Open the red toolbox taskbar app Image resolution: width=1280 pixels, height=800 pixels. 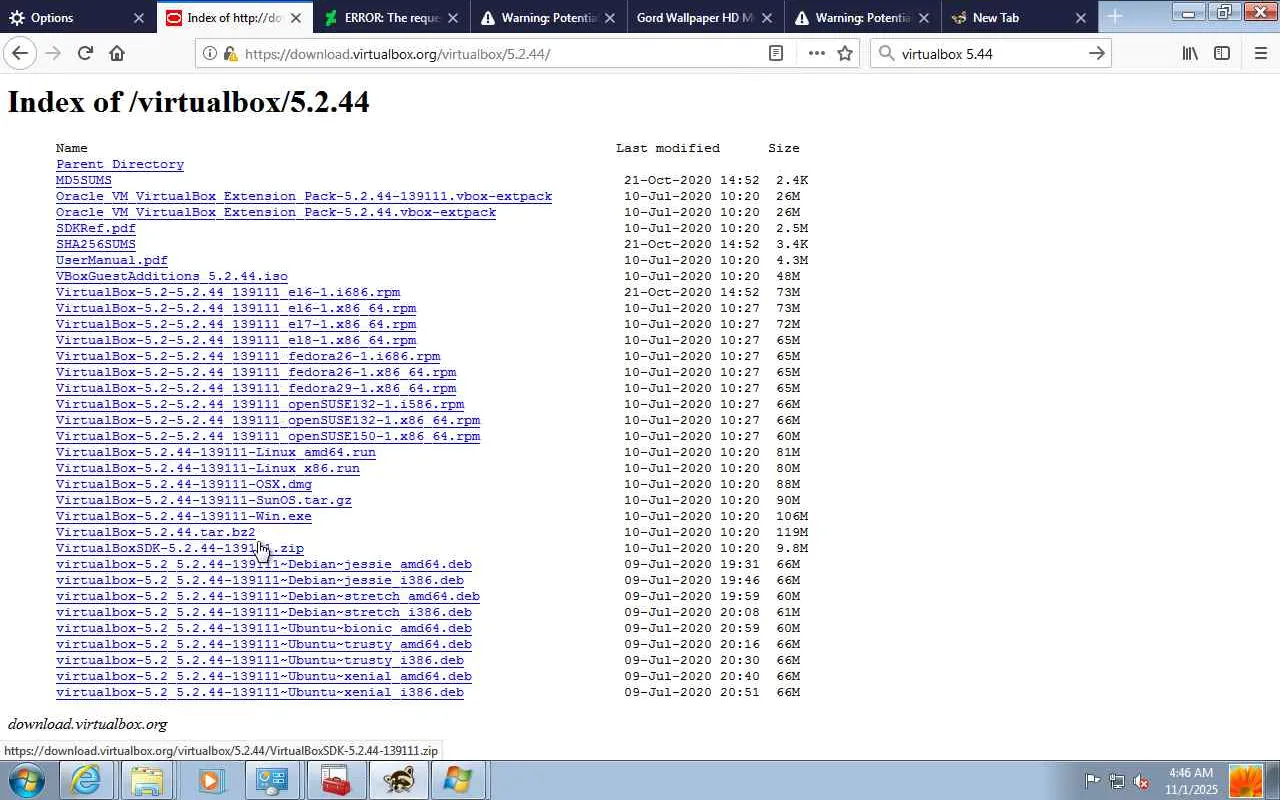coord(335,780)
